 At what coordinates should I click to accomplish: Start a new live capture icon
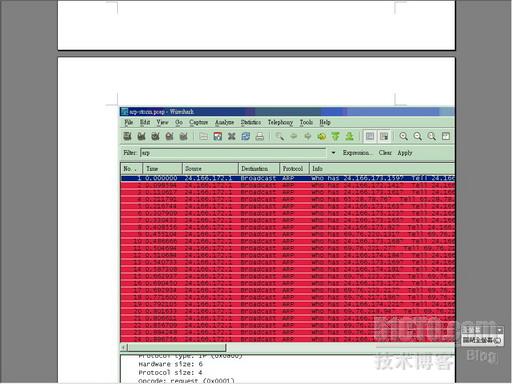pyautogui.click(x=155, y=136)
